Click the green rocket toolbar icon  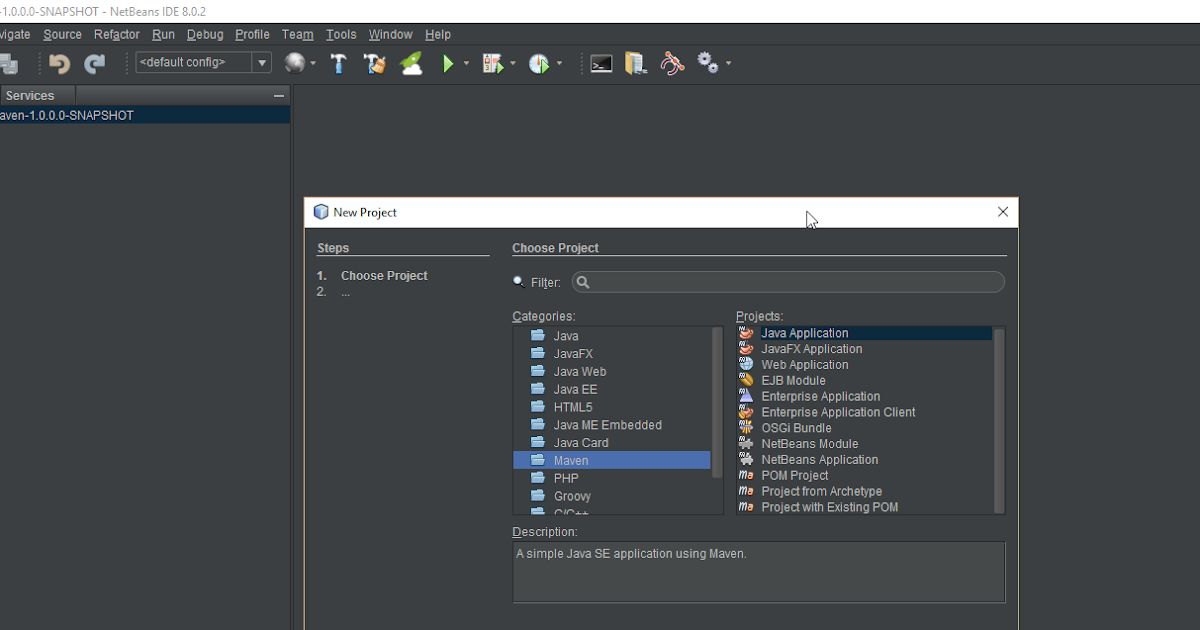pos(411,63)
